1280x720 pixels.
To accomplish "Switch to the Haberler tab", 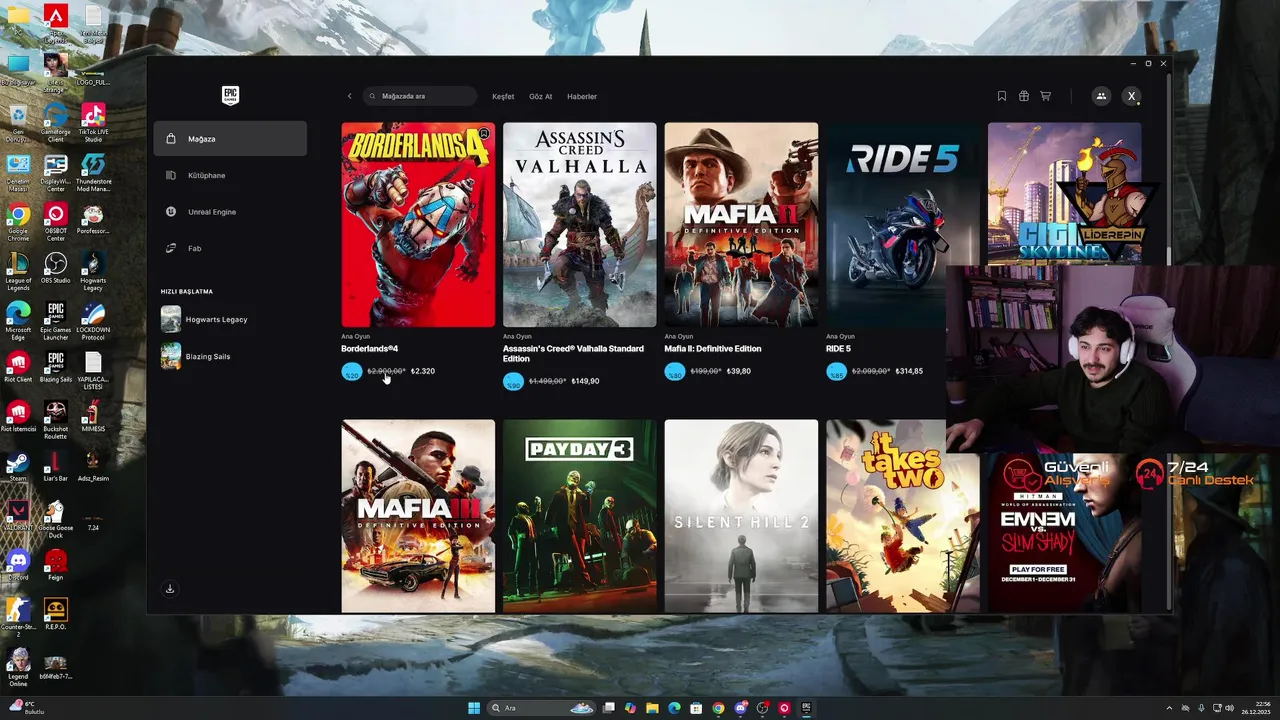I will click(582, 97).
